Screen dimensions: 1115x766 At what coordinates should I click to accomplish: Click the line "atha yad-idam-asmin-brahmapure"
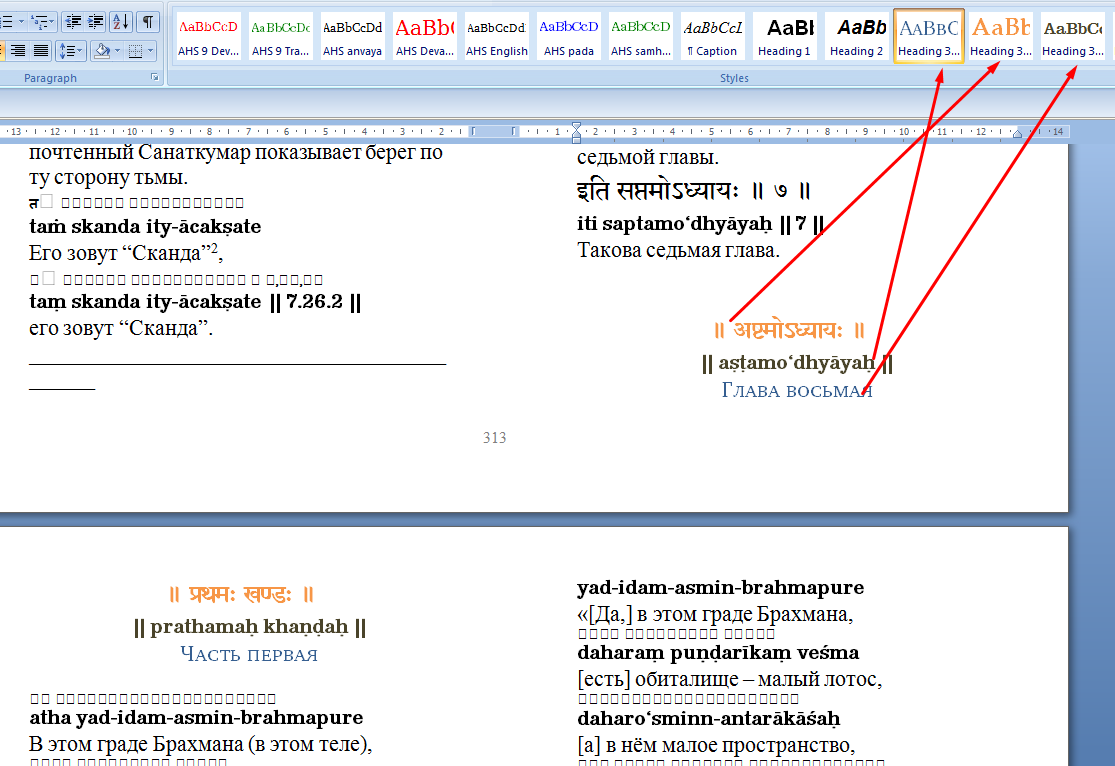[x=196, y=718]
